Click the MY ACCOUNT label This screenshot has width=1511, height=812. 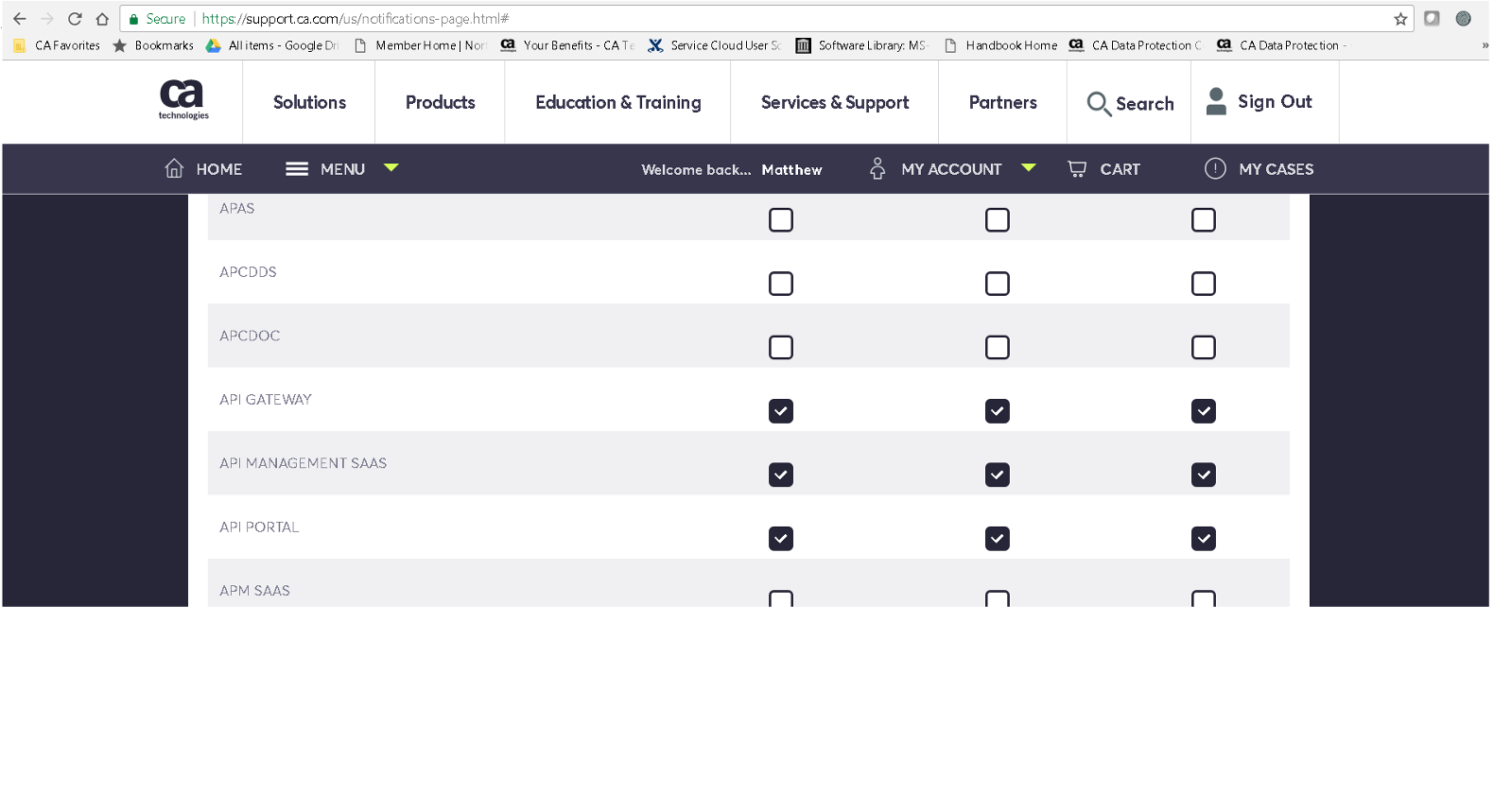(951, 169)
